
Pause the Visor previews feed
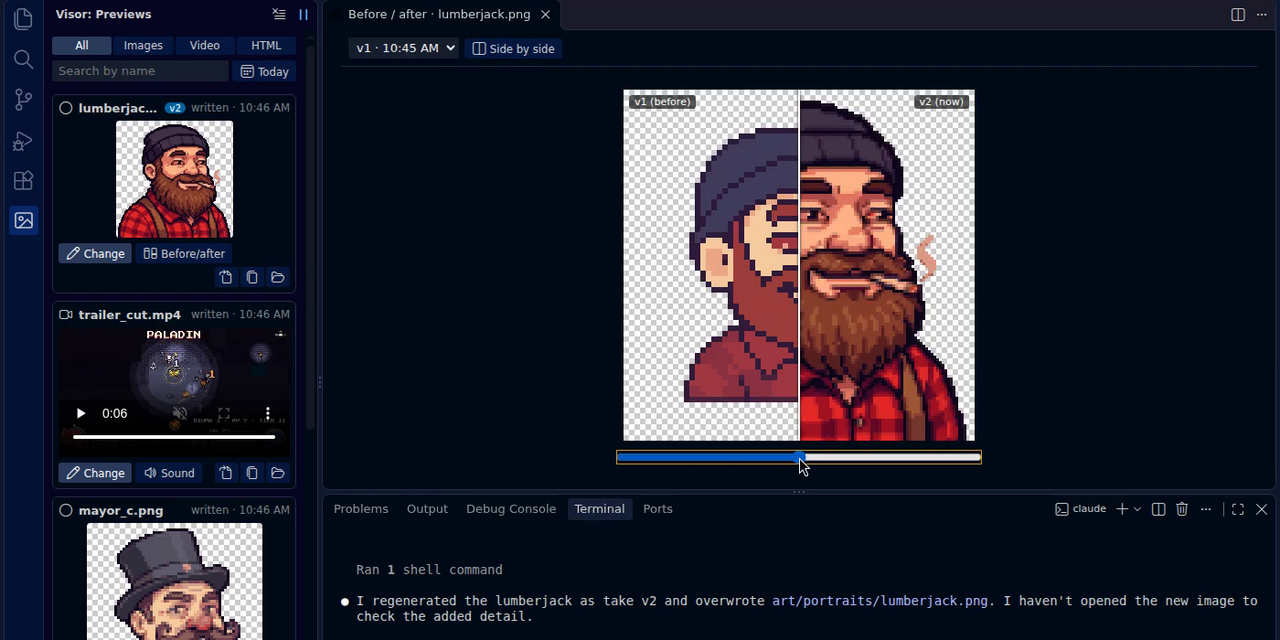(x=303, y=14)
